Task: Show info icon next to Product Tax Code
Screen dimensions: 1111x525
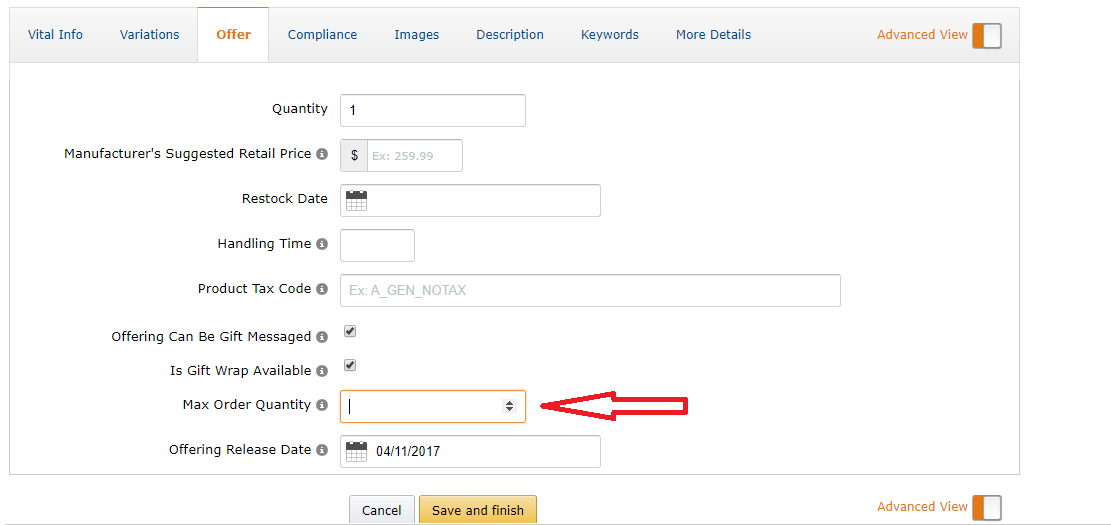Action: pyautogui.click(x=322, y=289)
